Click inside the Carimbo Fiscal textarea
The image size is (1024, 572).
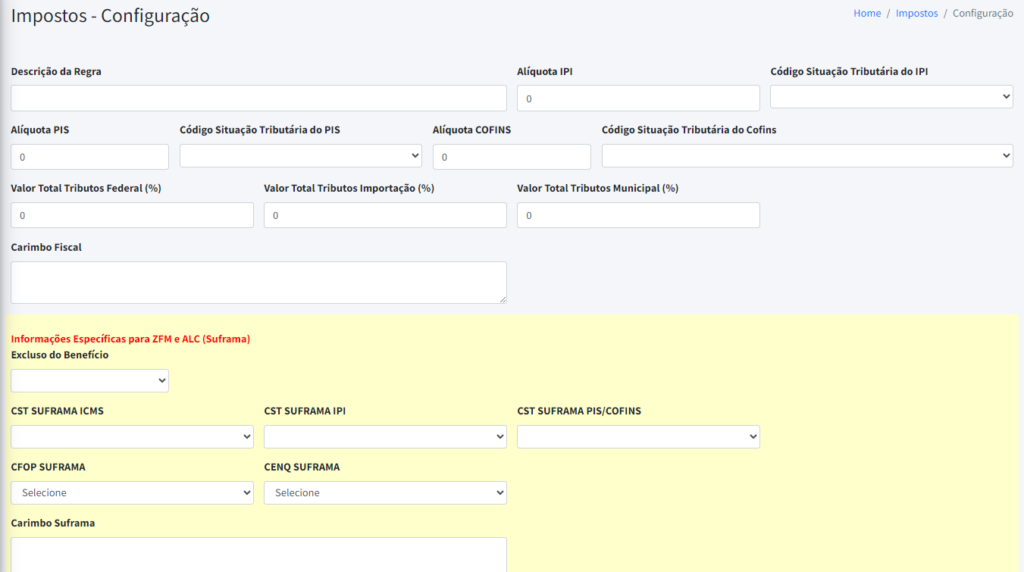click(x=259, y=282)
